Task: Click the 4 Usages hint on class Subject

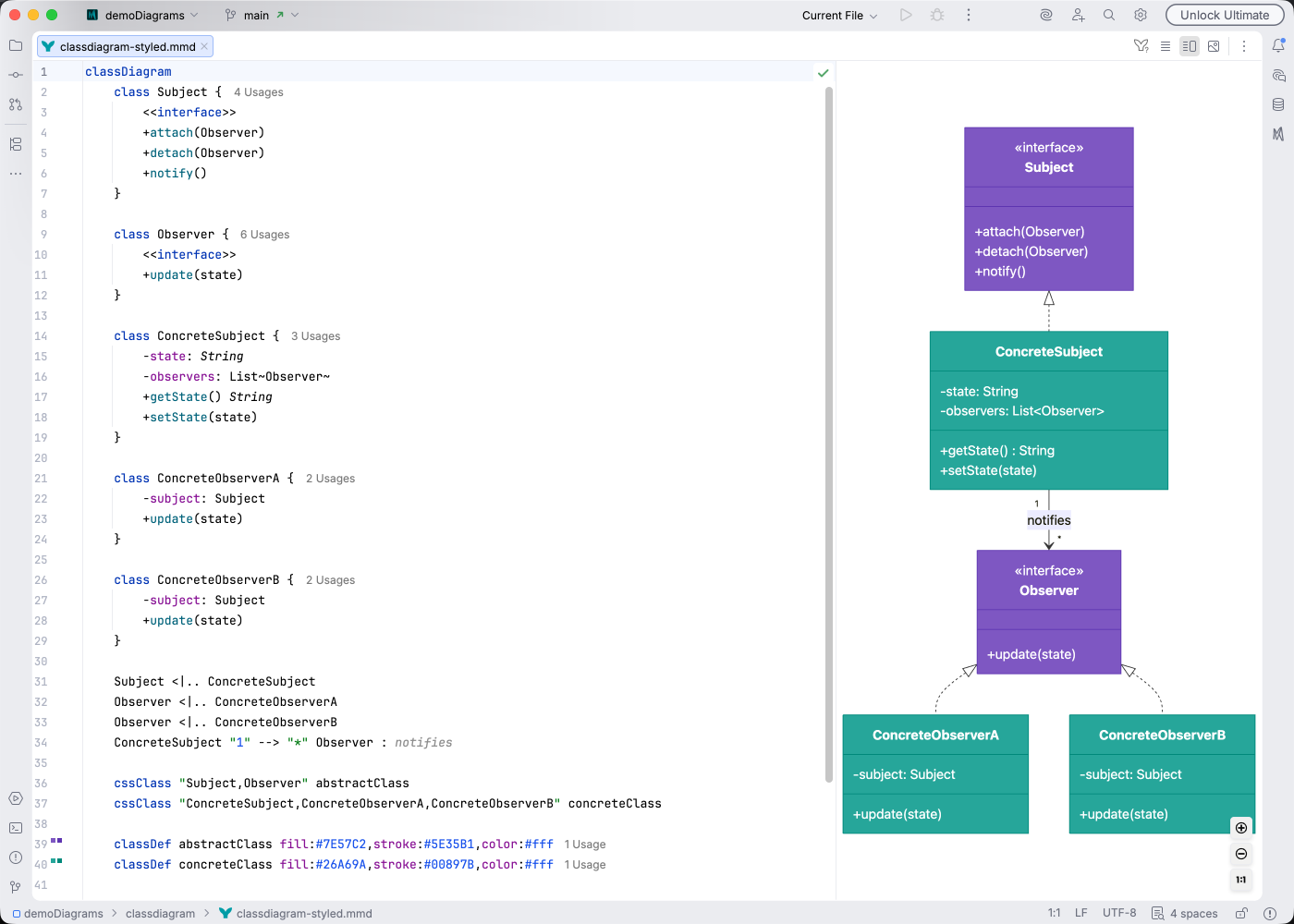Action: (258, 91)
